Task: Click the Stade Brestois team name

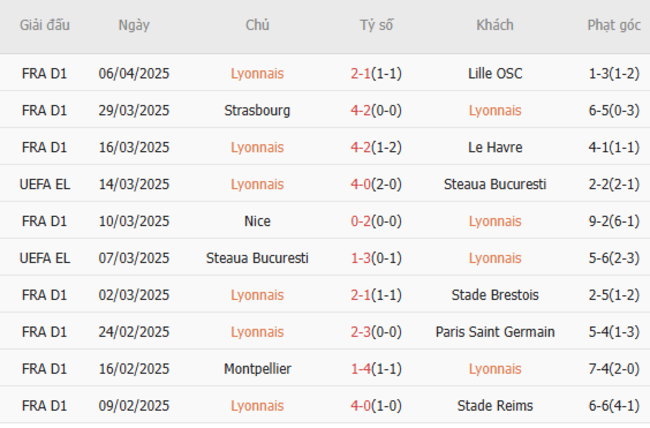Action: [494, 295]
